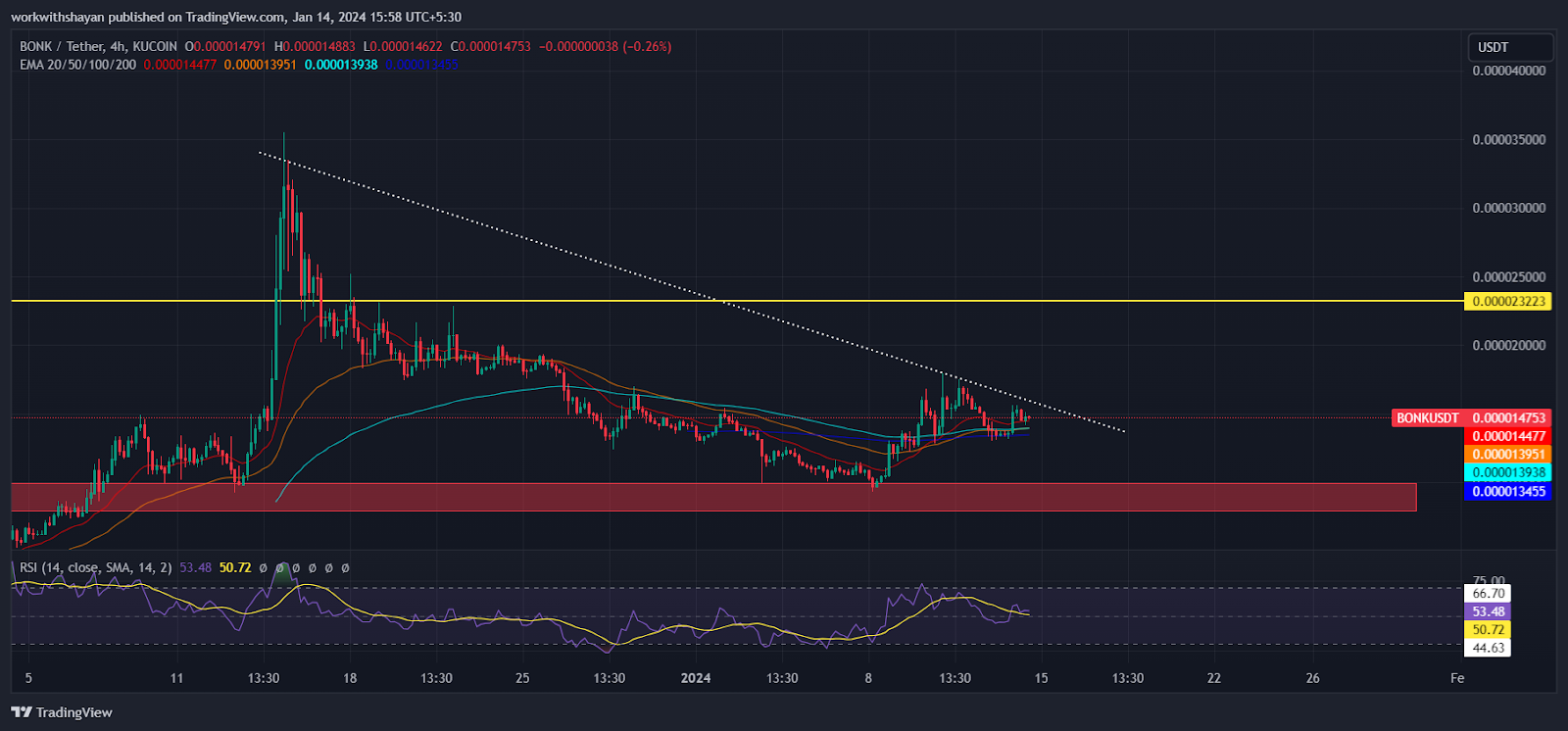Click the 0.000025000 price axis label

(x=1509, y=277)
